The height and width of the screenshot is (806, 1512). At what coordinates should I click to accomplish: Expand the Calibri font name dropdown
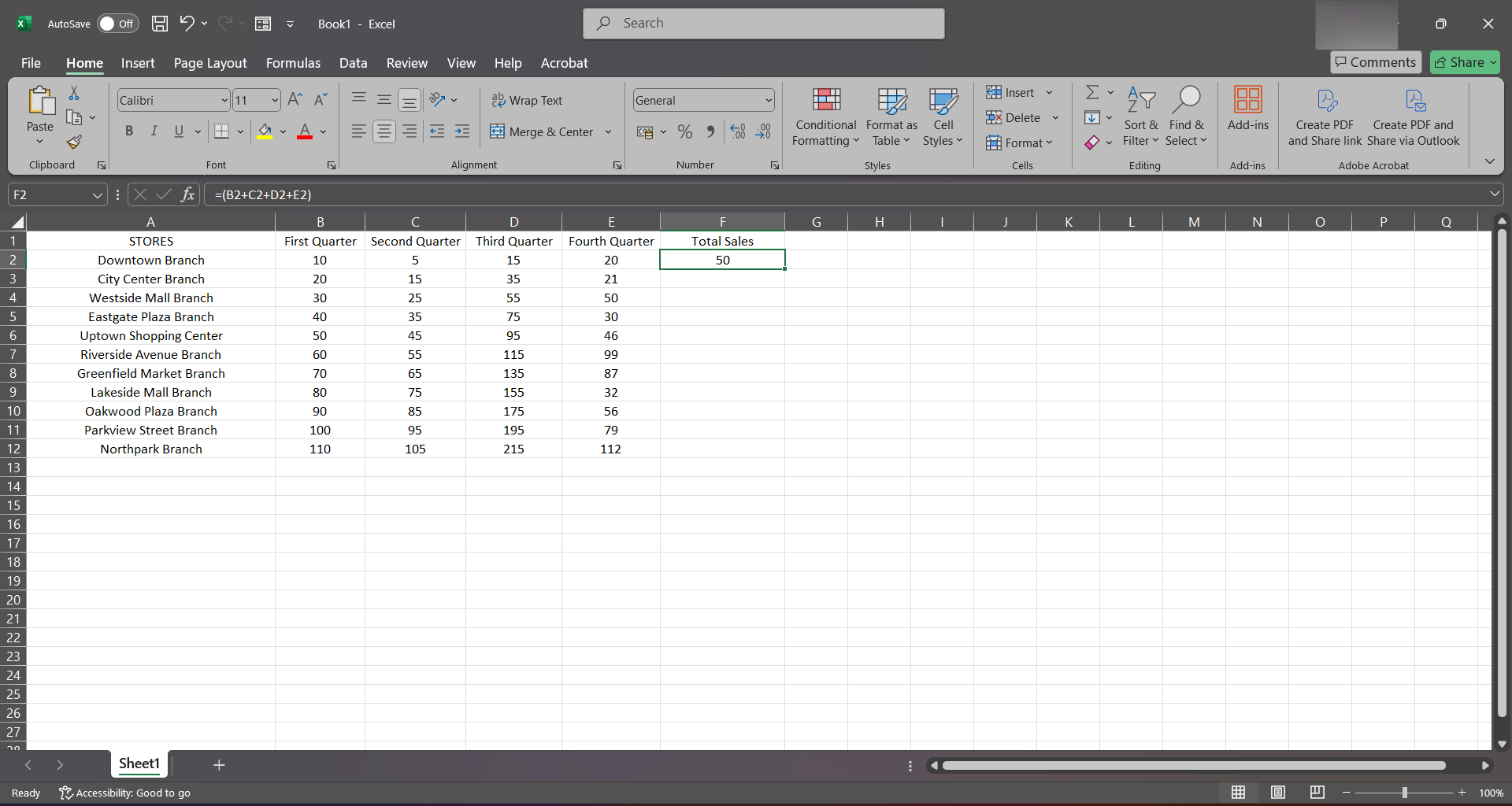[224, 100]
